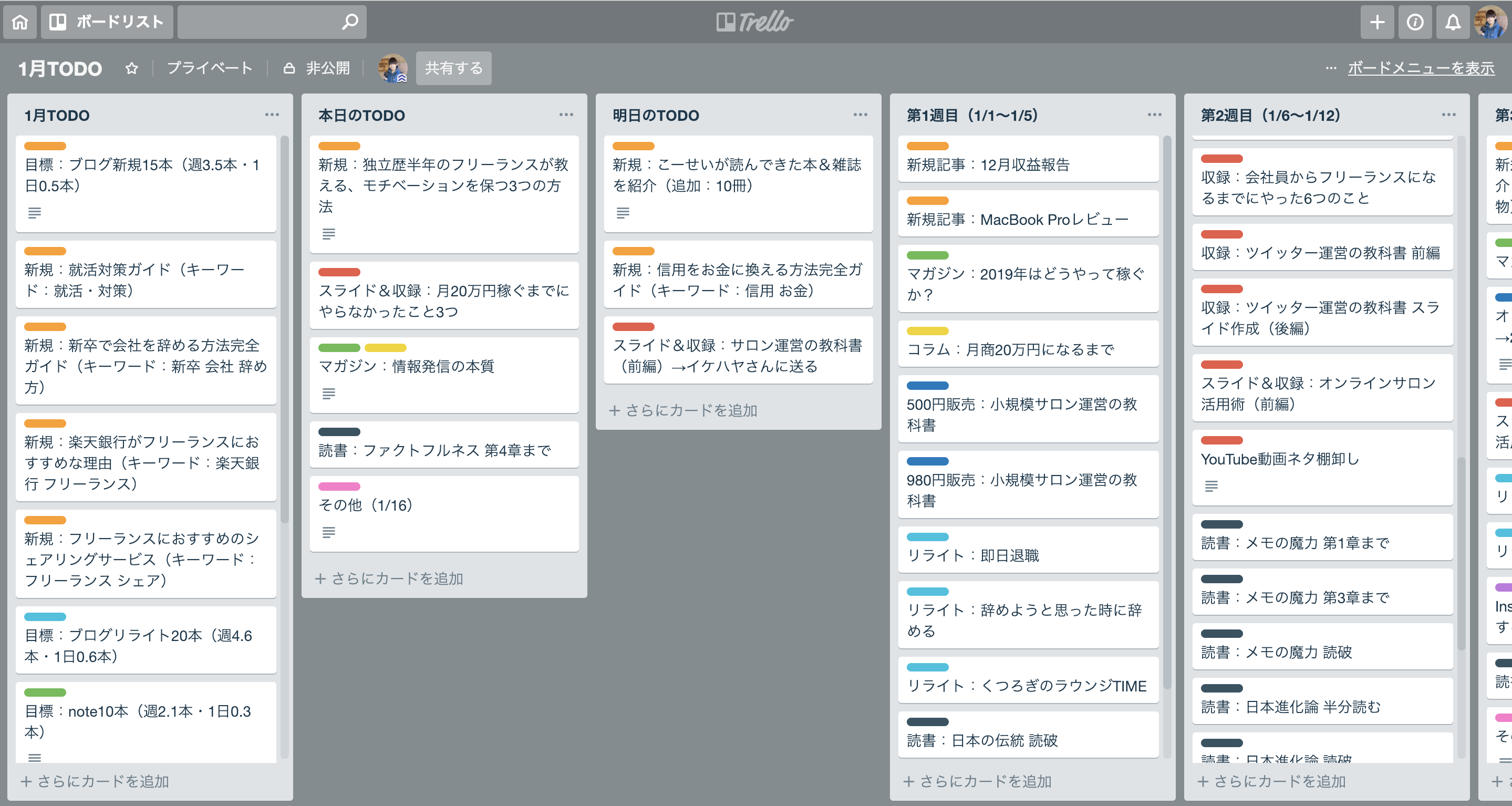
Task: Open card 新規記事：MacBook Proレビュー
Action: click(1028, 213)
